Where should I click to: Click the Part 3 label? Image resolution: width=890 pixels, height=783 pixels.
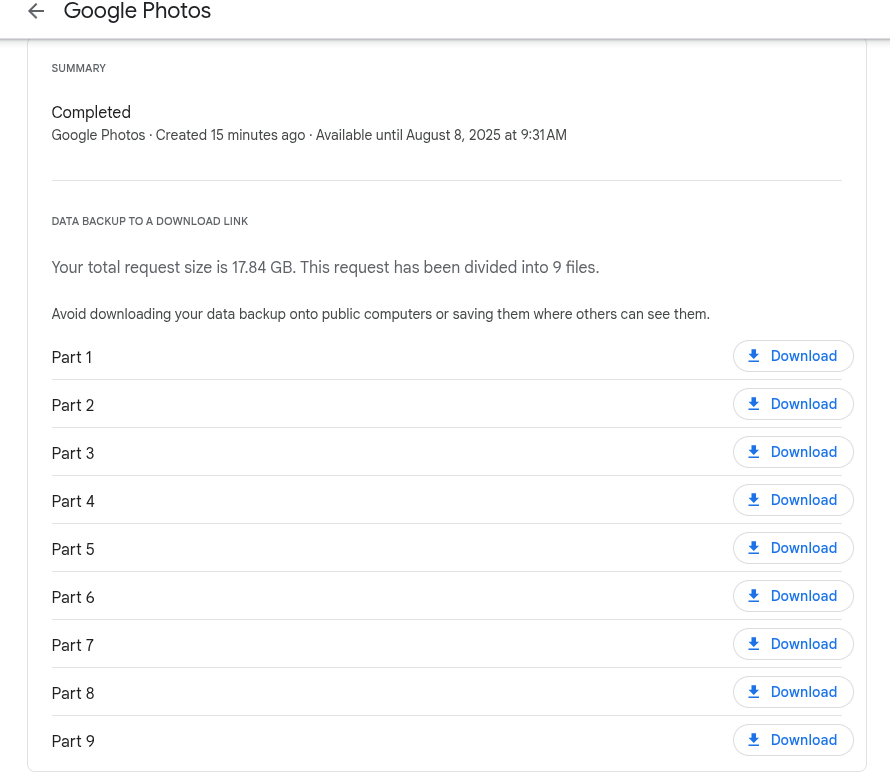[73, 453]
